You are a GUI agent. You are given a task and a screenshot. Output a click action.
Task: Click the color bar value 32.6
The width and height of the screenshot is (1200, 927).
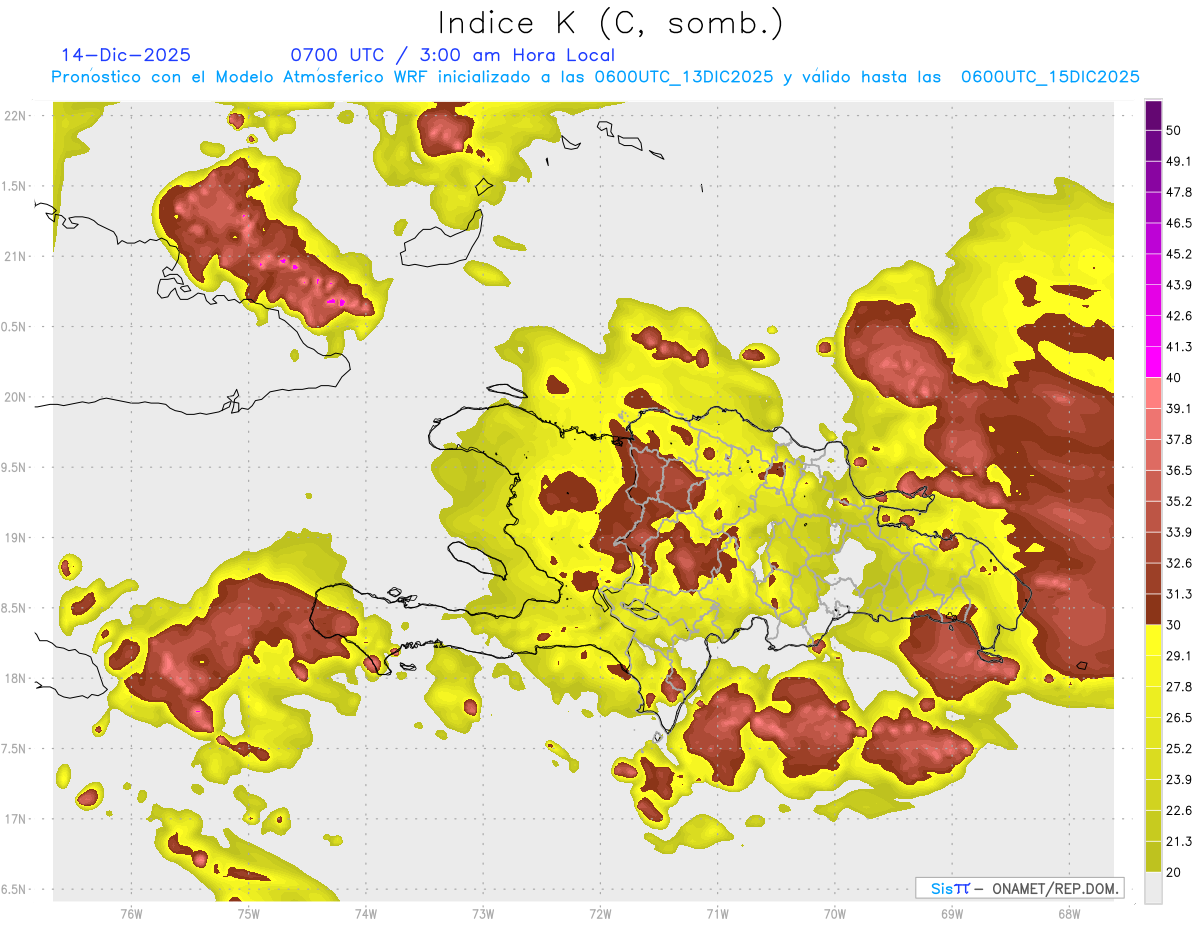pyautogui.click(x=1179, y=563)
